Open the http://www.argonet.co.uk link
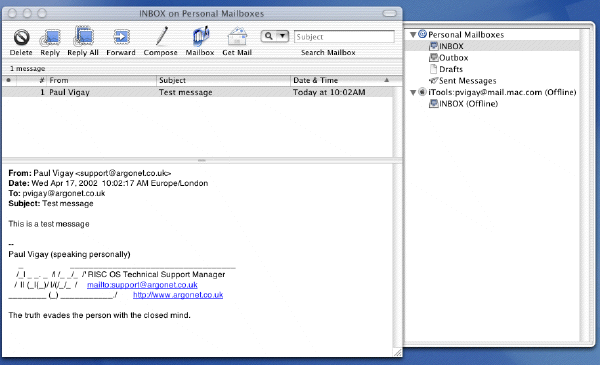This screenshot has width=600, height=365. click(x=178, y=295)
